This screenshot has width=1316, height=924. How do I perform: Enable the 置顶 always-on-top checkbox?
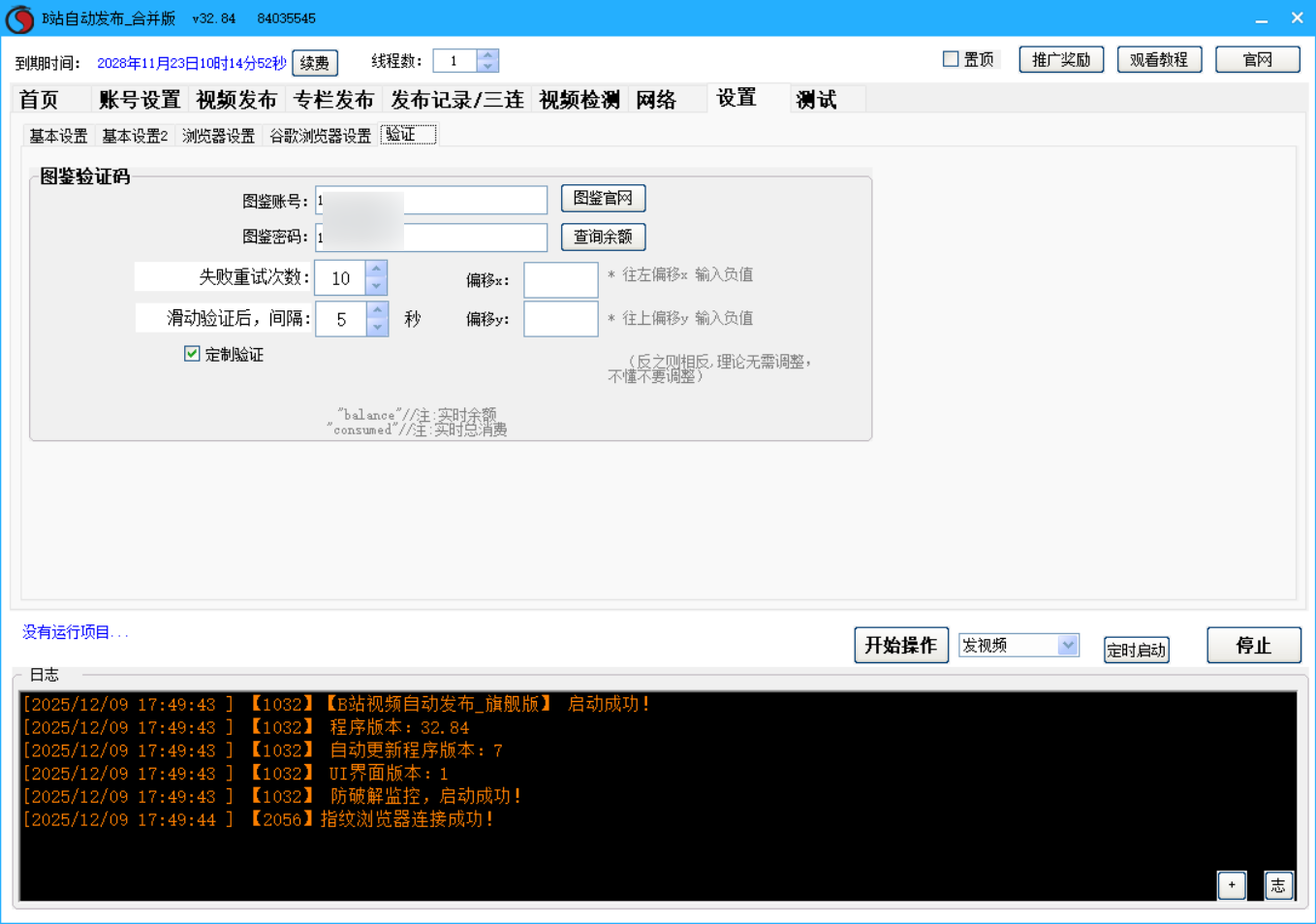951,59
